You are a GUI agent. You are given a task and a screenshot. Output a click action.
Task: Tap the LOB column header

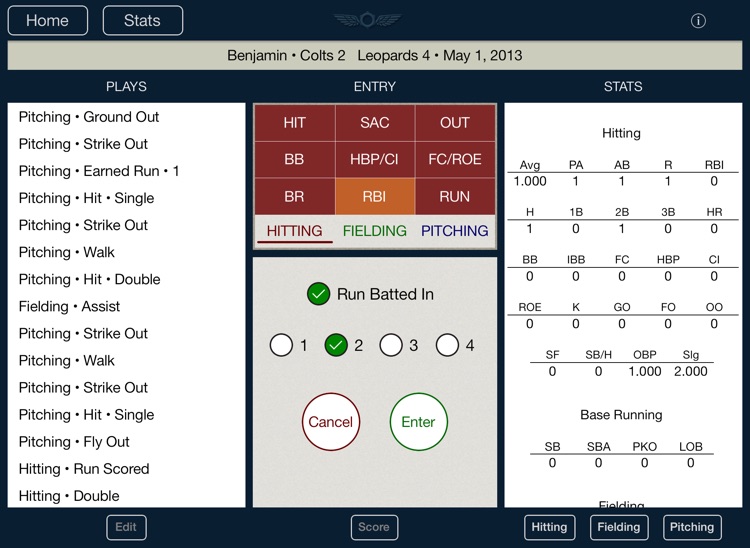[691, 447]
